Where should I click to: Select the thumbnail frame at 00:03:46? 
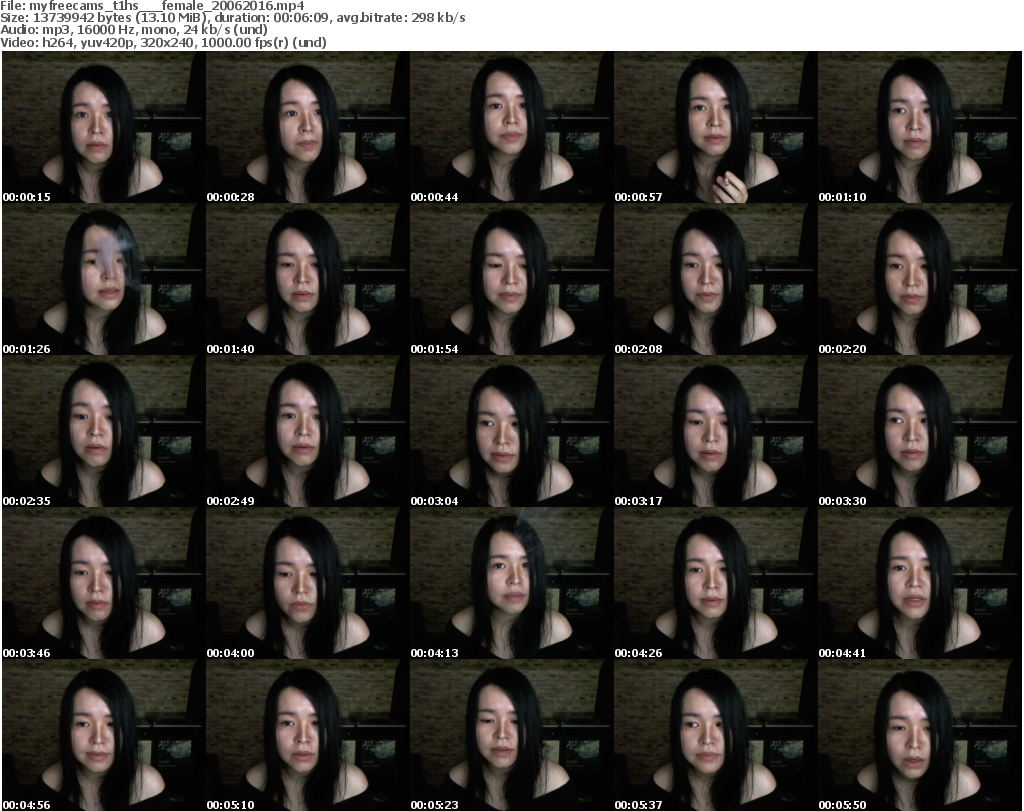point(104,584)
